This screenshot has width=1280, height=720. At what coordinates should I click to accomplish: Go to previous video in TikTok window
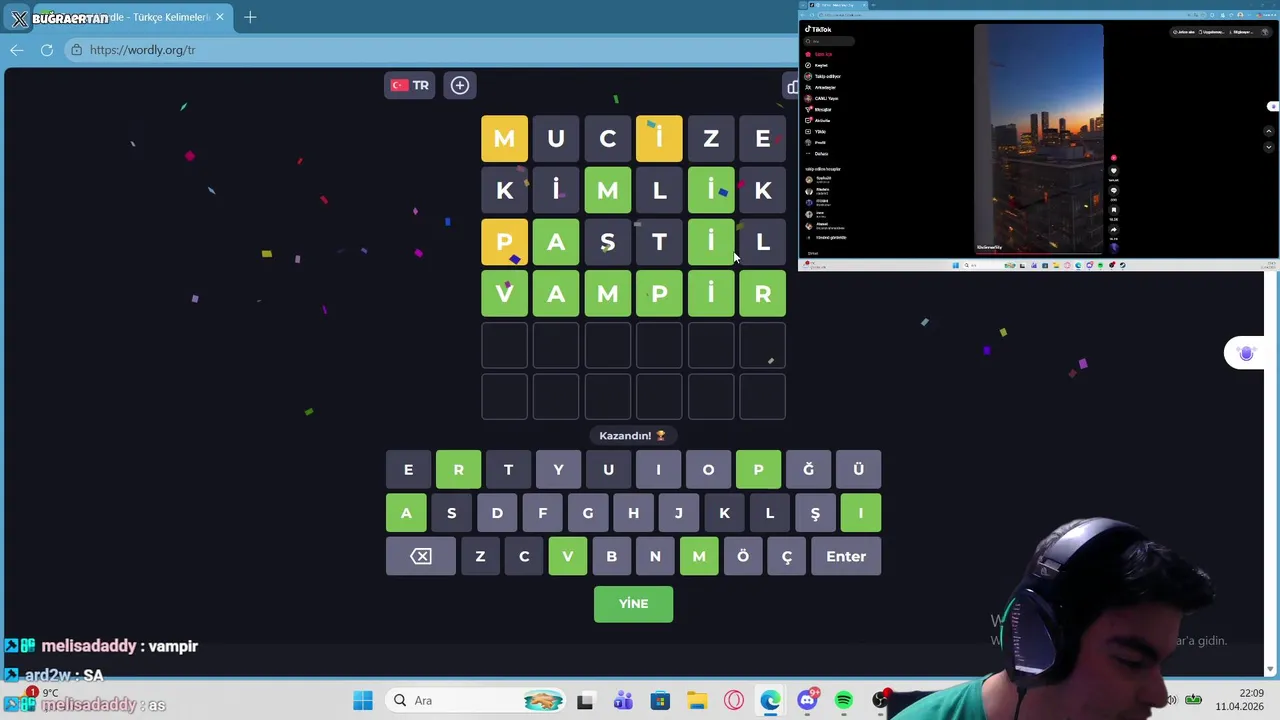[x=1269, y=131]
